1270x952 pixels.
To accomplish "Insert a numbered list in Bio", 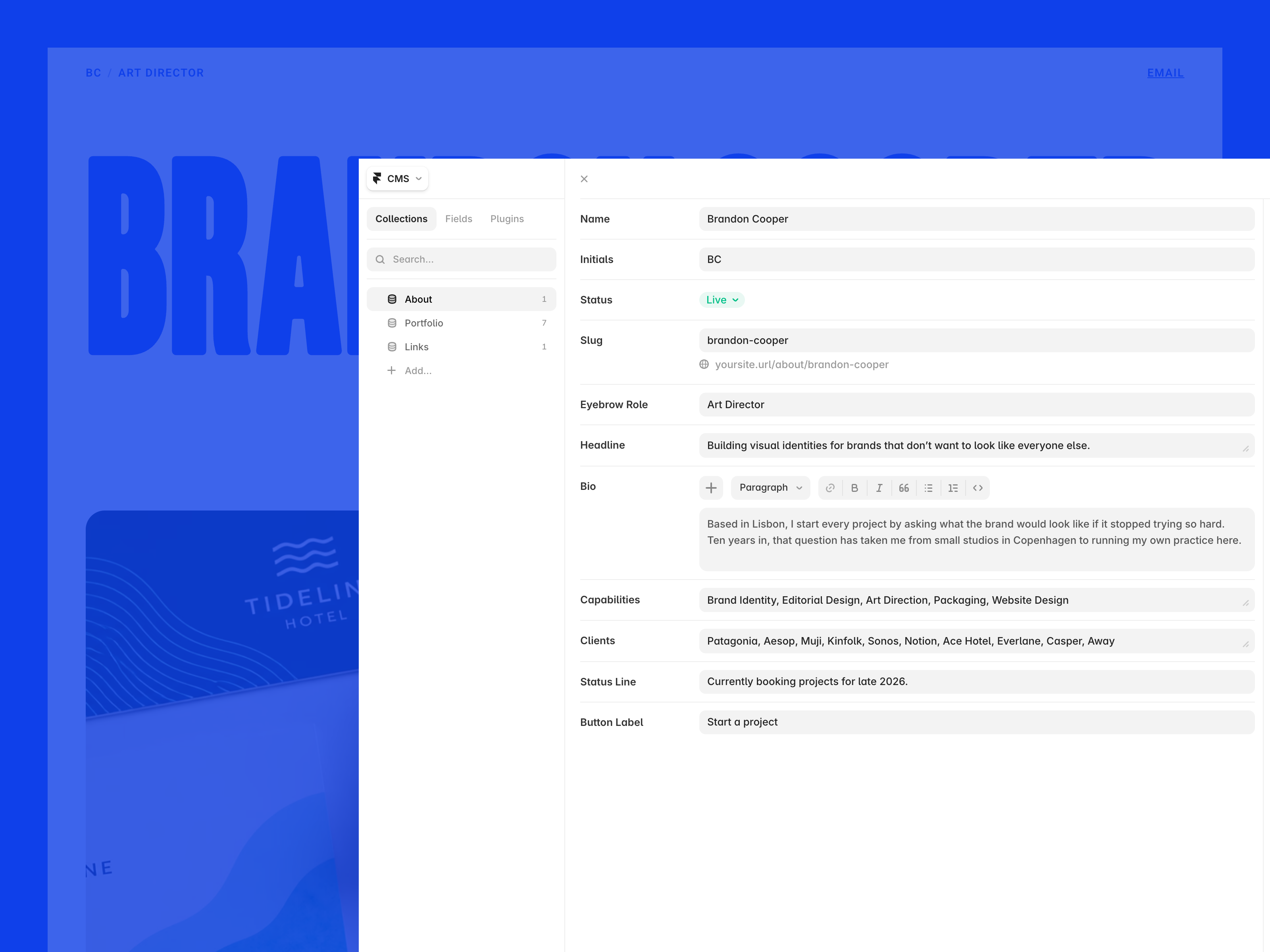I will point(953,488).
